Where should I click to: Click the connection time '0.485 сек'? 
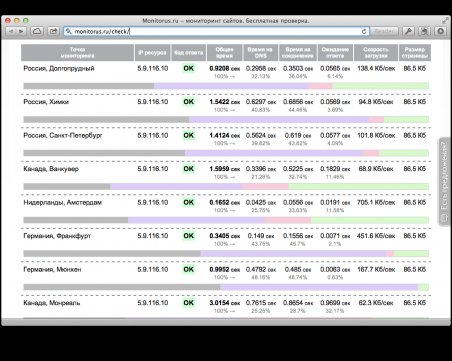pyautogui.click(x=298, y=269)
